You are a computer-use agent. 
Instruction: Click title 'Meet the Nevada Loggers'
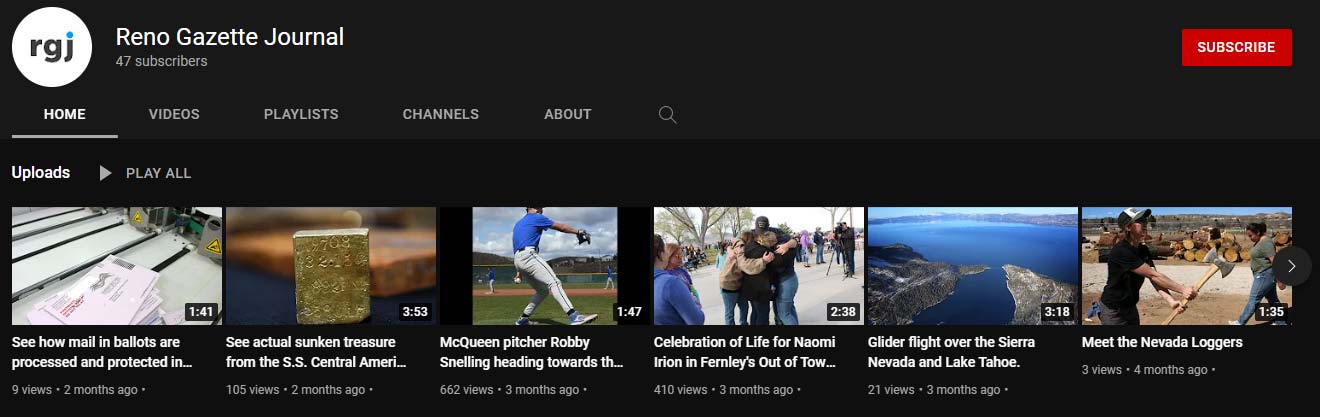coord(1162,342)
